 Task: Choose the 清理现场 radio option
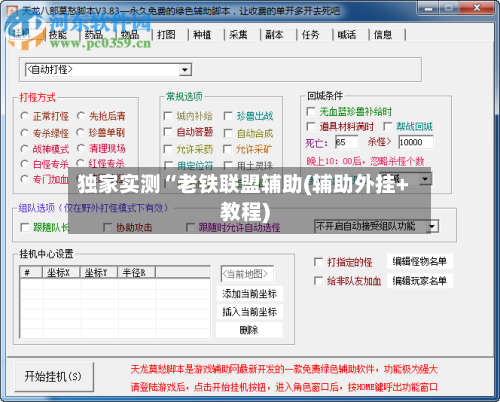pyautogui.click(x=81, y=148)
